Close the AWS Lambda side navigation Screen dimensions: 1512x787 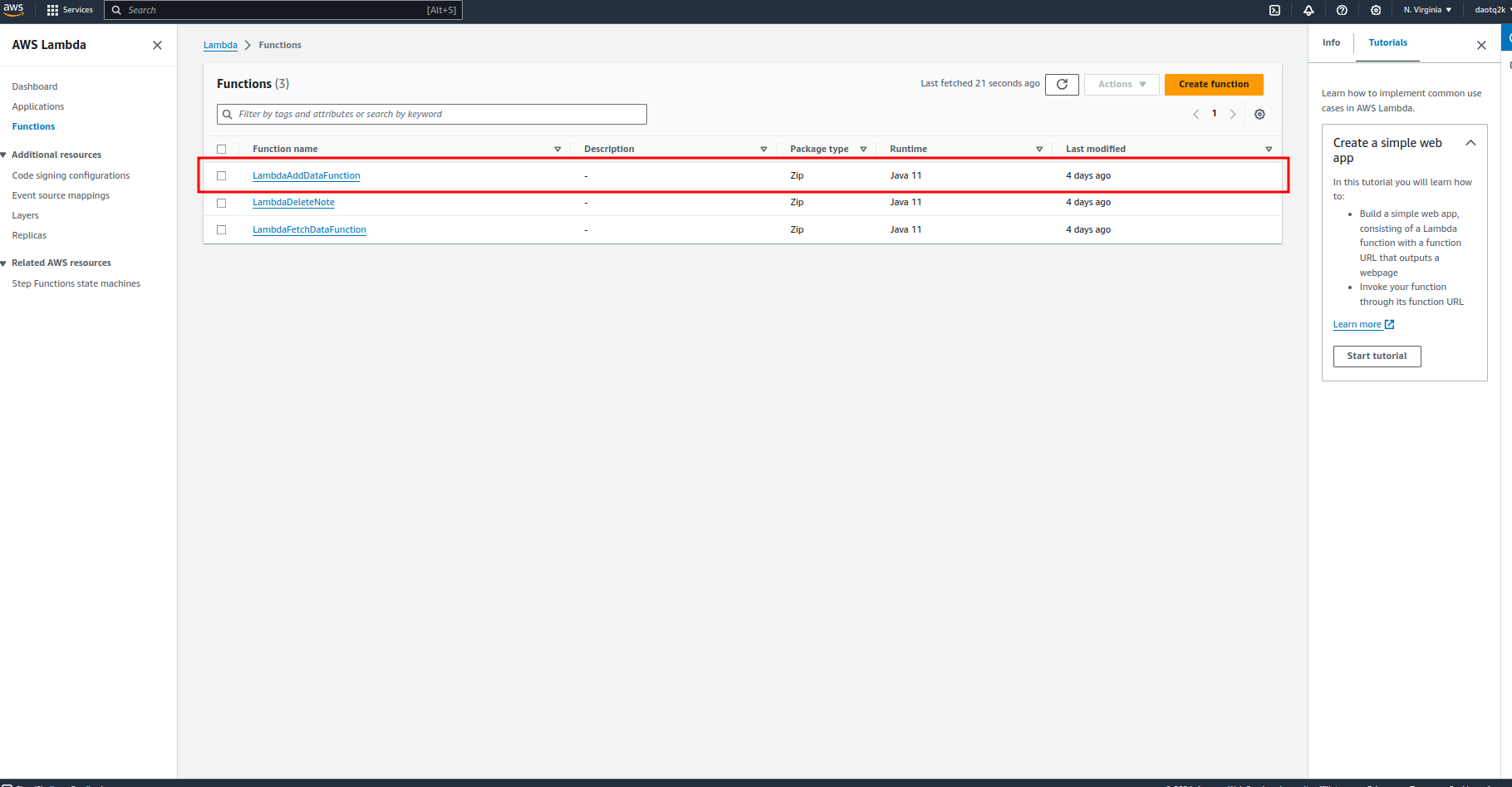pos(157,45)
